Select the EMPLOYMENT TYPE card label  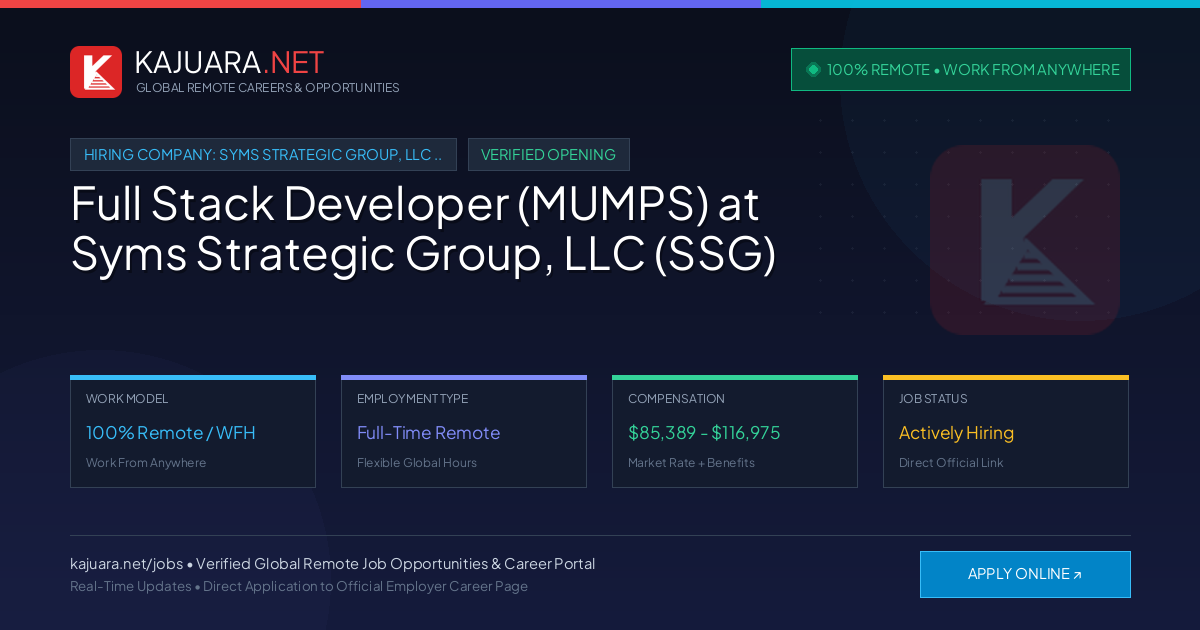point(412,399)
